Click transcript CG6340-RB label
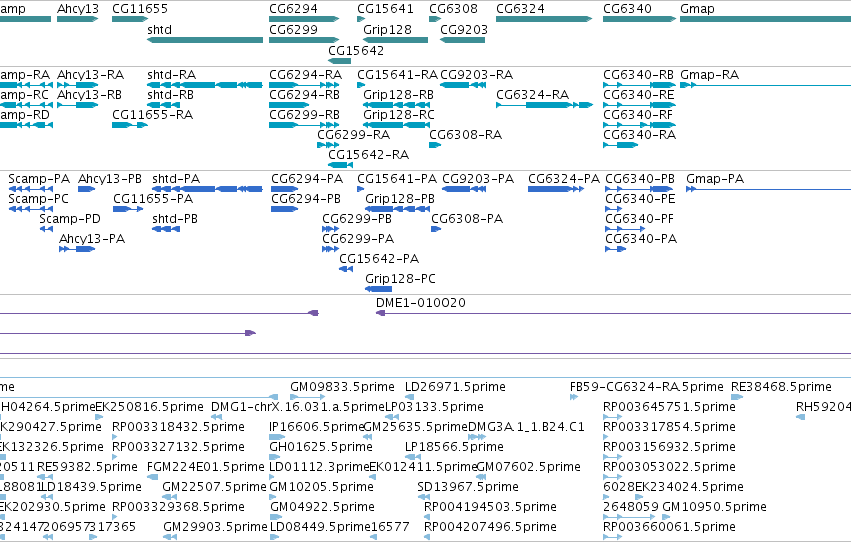Image resolution: width=851 pixels, height=542 pixels. click(x=638, y=75)
